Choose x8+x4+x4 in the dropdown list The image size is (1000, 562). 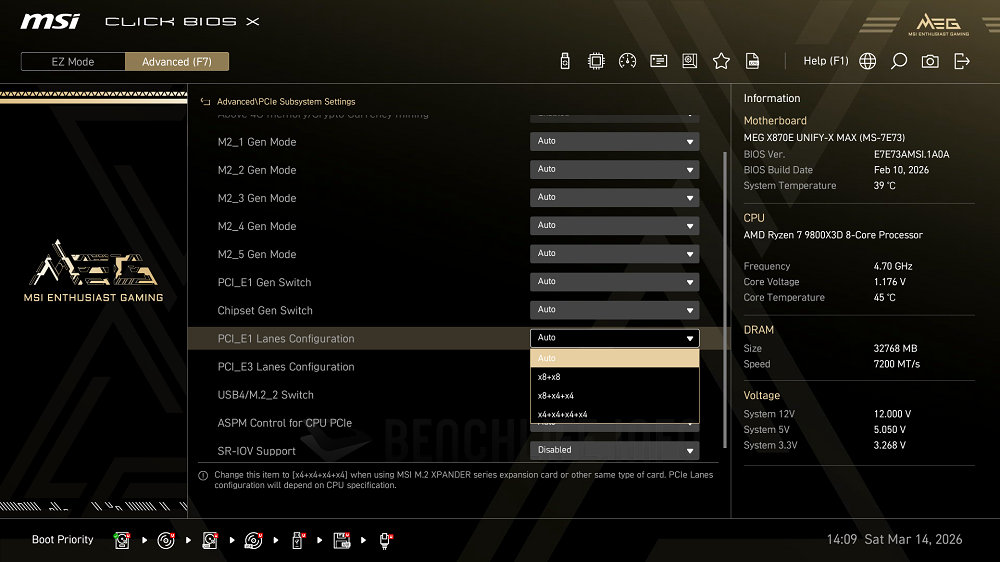[x=614, y=396]
